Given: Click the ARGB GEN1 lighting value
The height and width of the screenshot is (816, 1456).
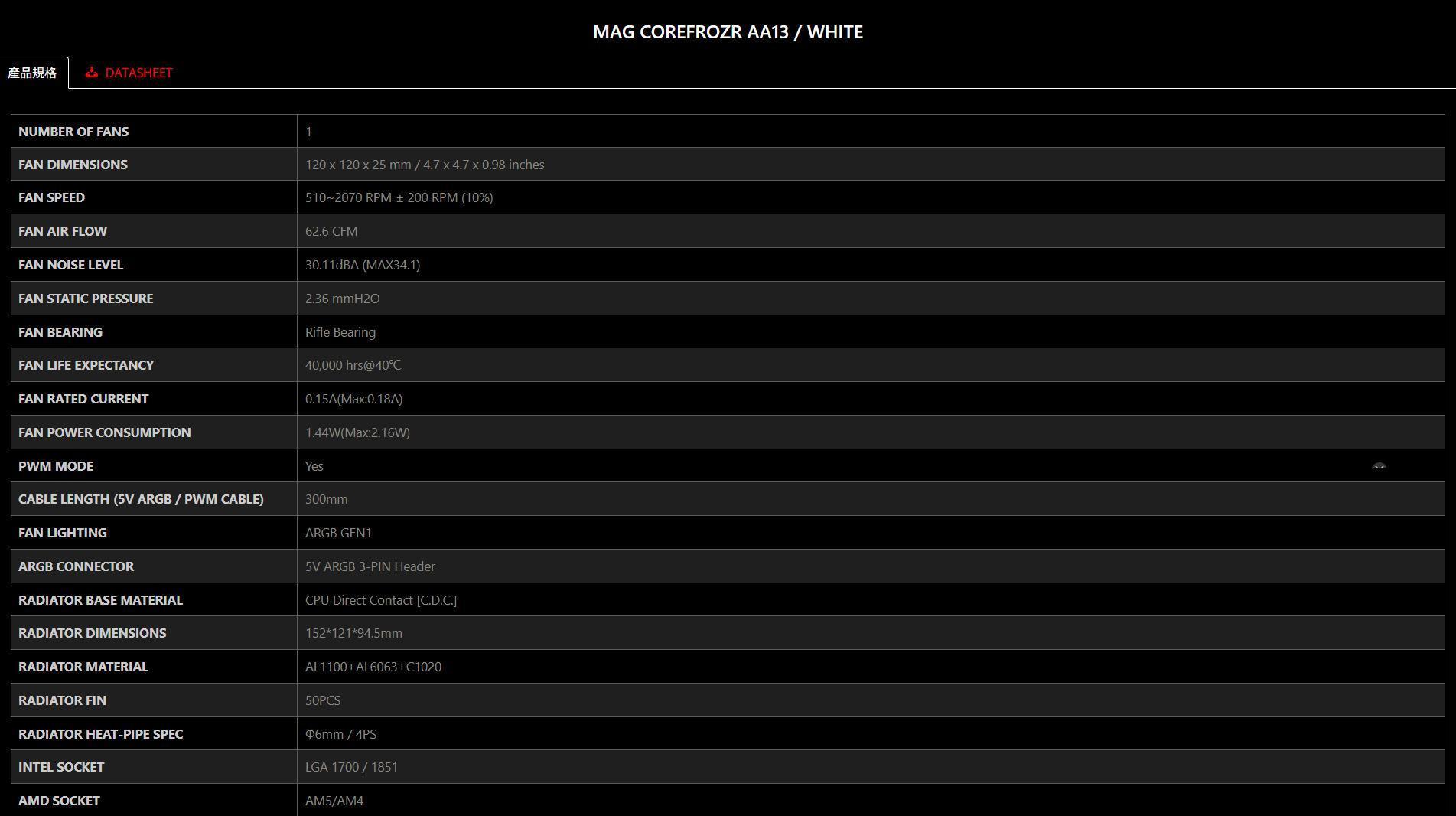Looking at the screenshot, I should click(338, 533).
